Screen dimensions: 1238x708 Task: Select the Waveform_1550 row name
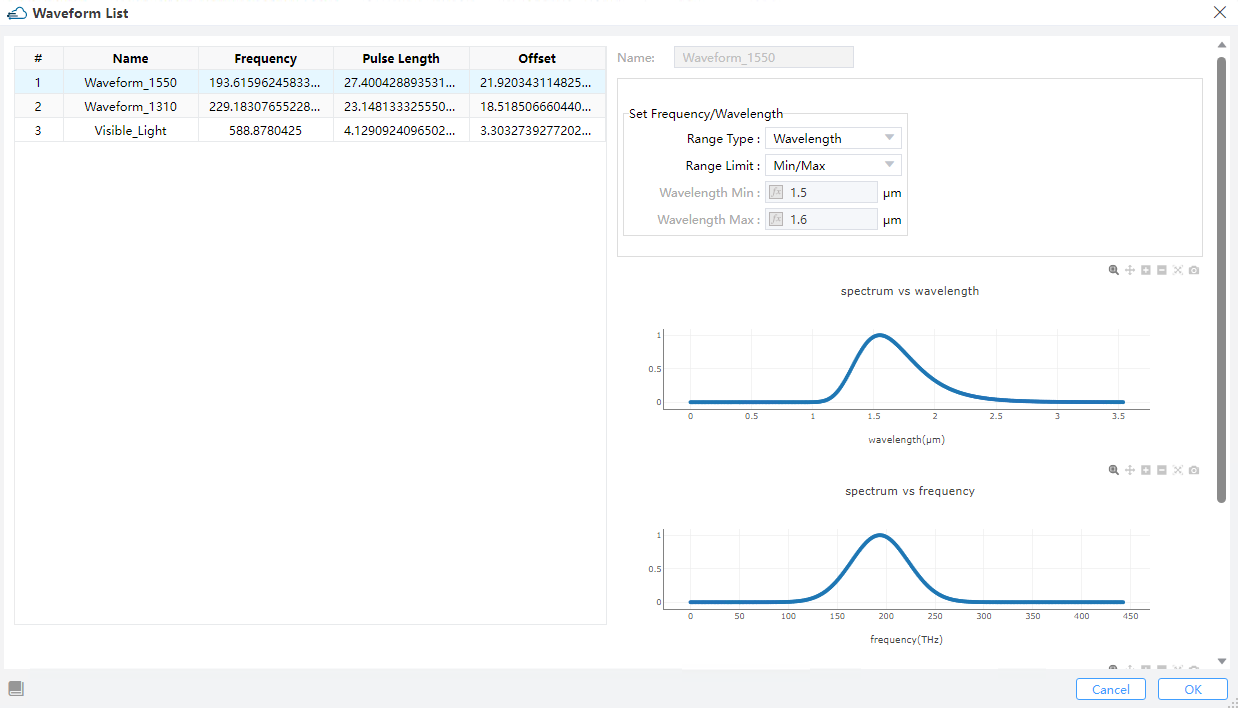point(131,82)
